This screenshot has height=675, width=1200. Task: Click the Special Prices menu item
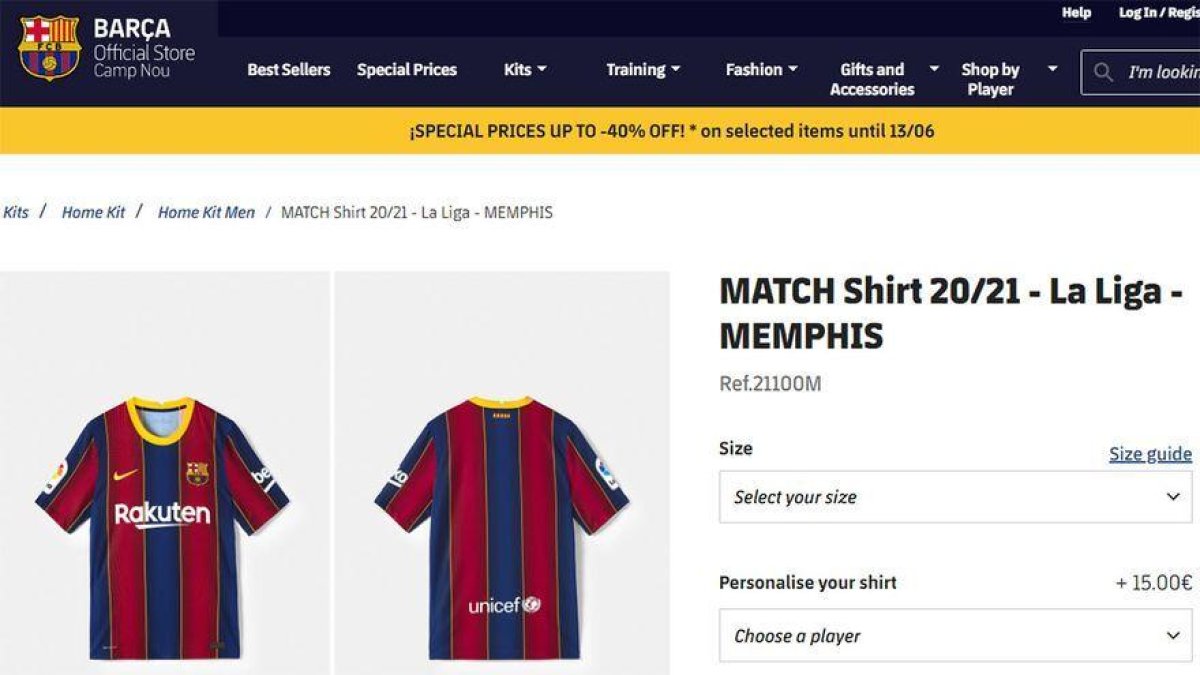(407, 71)
